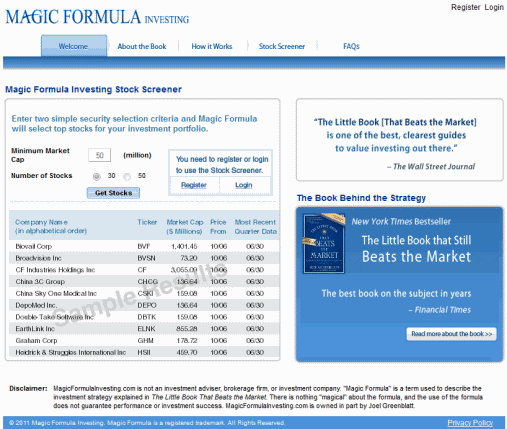Open the Little Book cover thumbnail

(324, 244)
